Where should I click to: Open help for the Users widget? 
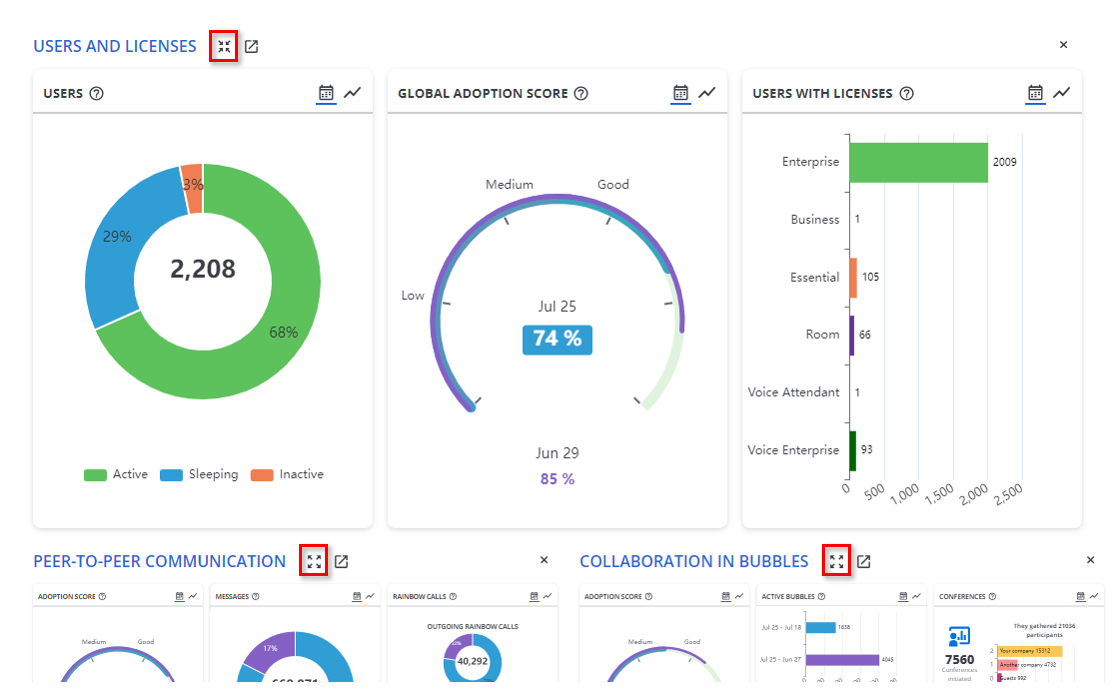click(x=97, y=93)
